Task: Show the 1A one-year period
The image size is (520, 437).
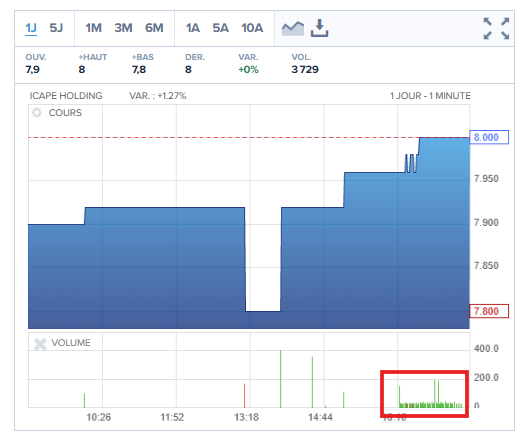Action: [x=193, y=28]
